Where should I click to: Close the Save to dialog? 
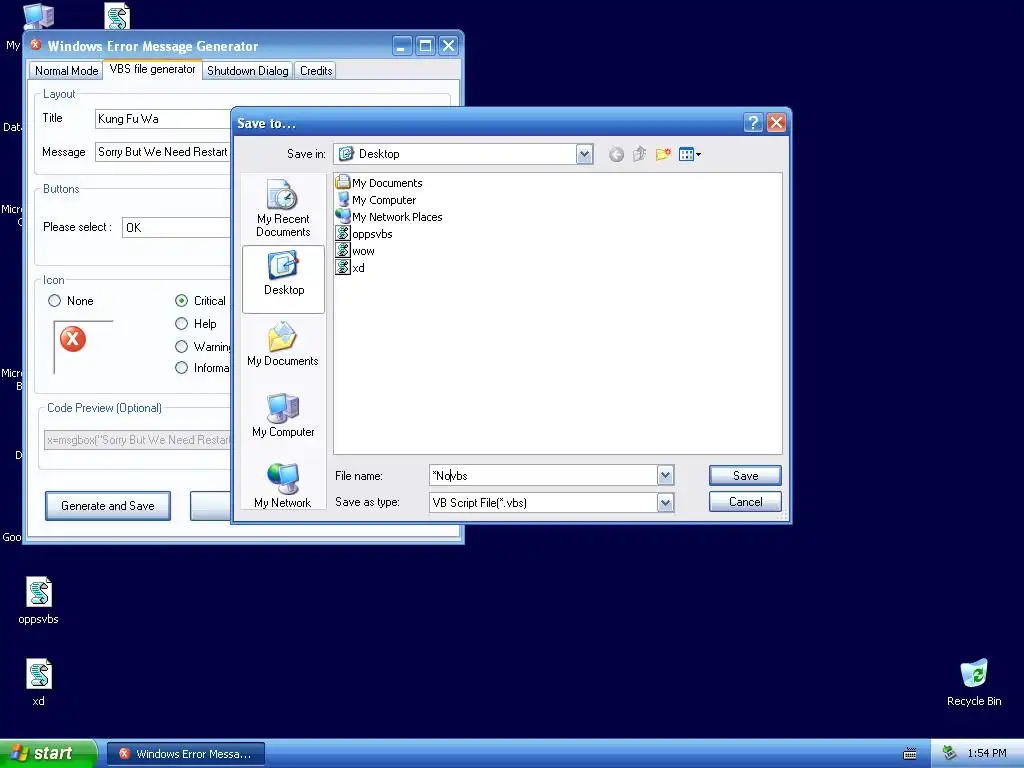(776, 123)
